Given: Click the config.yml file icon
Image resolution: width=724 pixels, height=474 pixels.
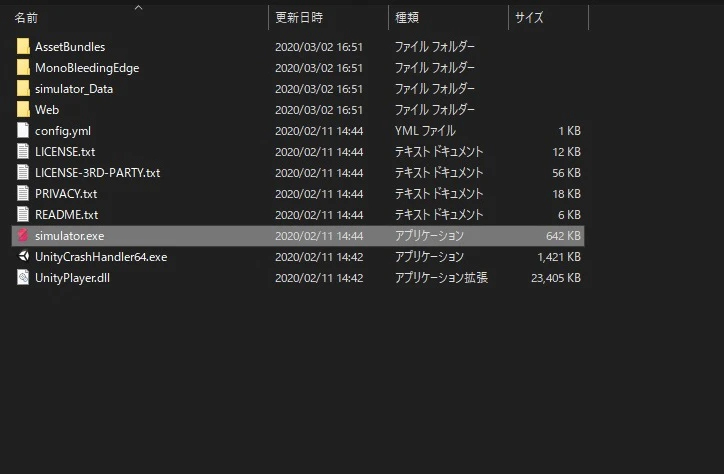Looking at the screenshot, I should tap(23, 131).
